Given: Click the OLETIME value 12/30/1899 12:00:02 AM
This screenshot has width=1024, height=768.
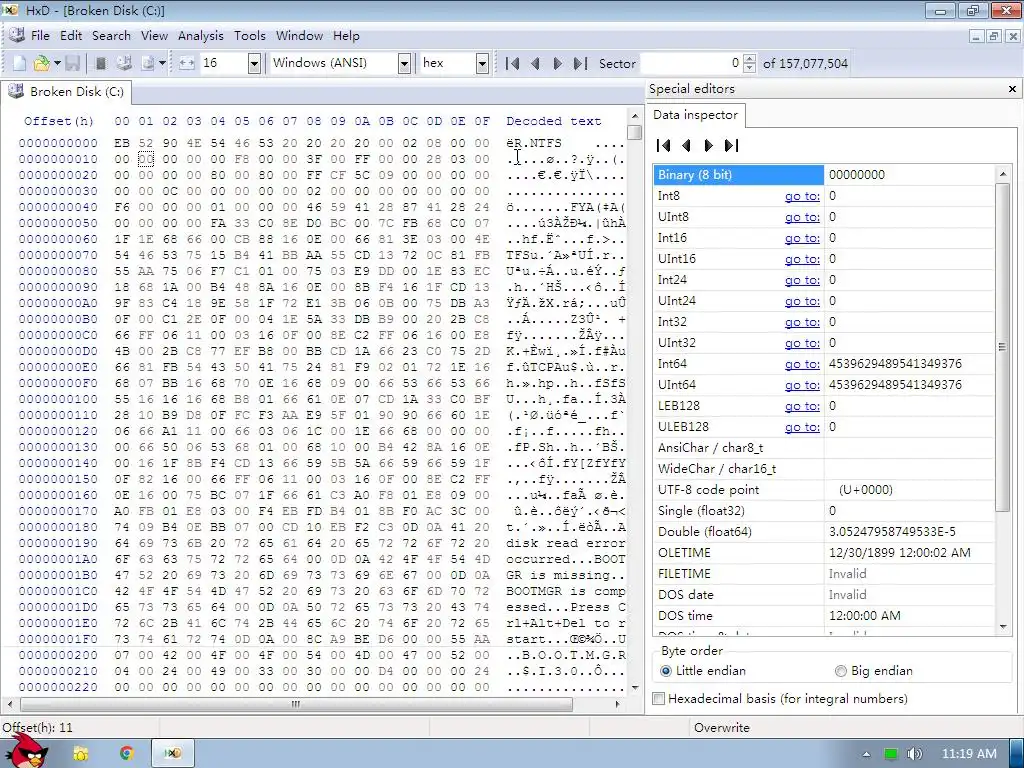Looking at the screenshot, I should tap(900, 552).
